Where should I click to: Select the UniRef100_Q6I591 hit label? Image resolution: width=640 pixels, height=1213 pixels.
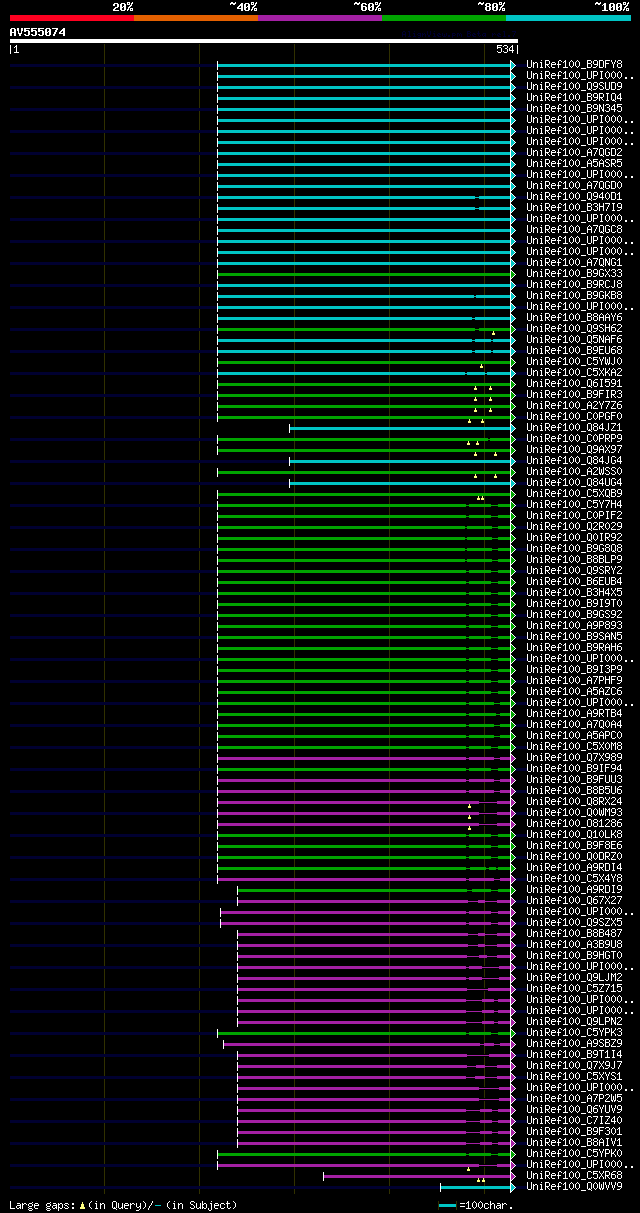pos(575,383)
